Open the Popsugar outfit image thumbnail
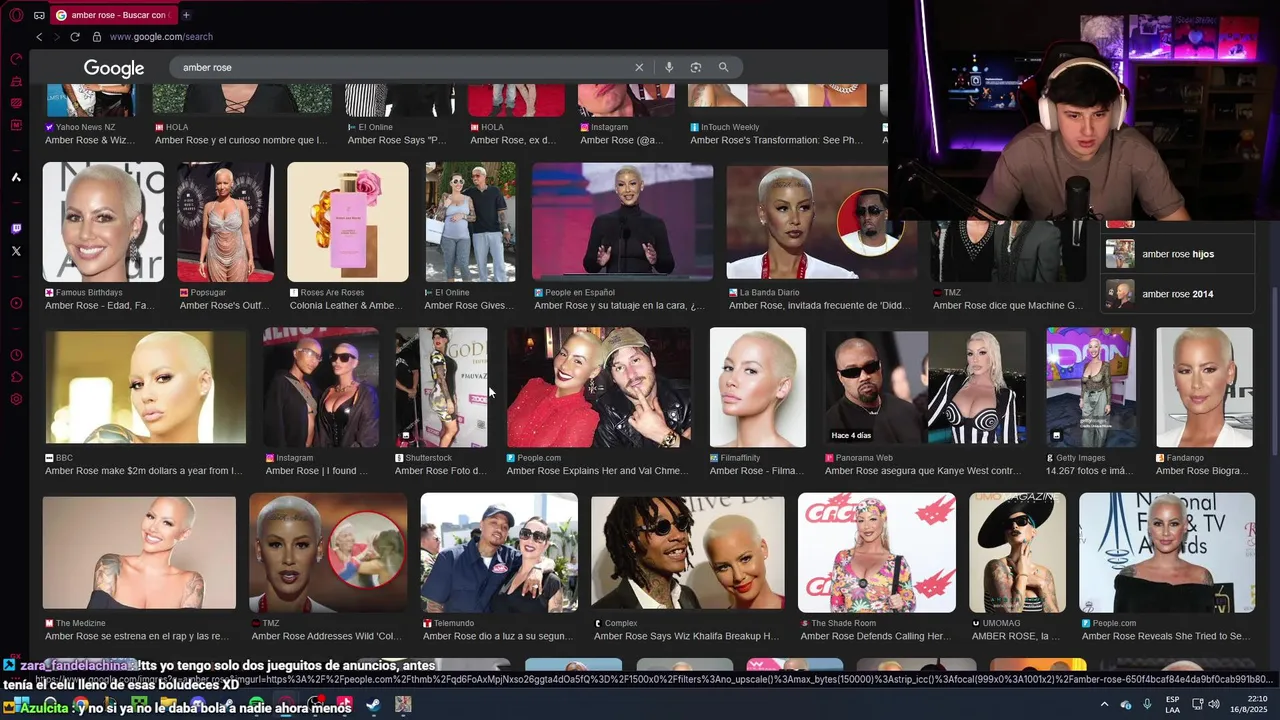Image resolution: width=1280 pixels, height=720 pixels. pos(225,222)
